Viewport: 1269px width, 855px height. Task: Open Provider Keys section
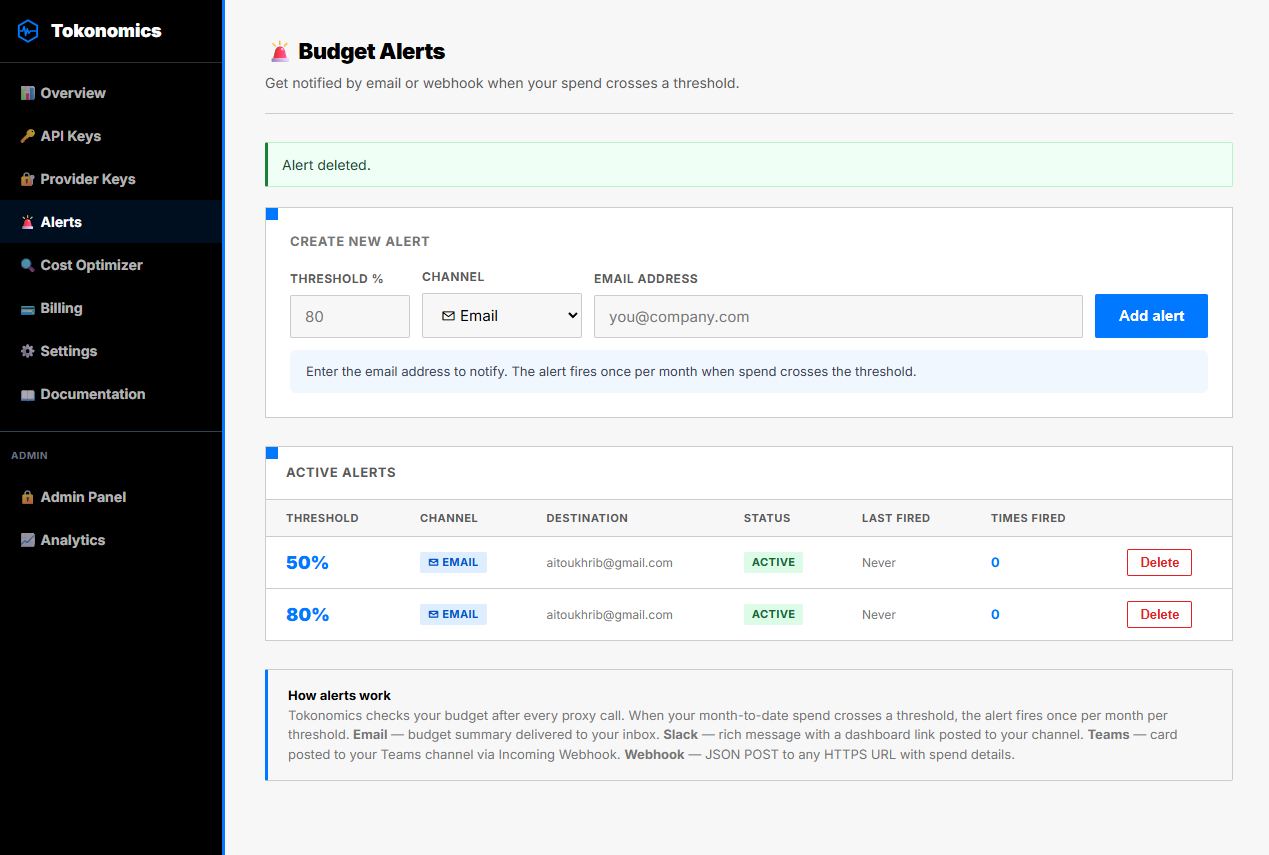(x=111, y=179)
